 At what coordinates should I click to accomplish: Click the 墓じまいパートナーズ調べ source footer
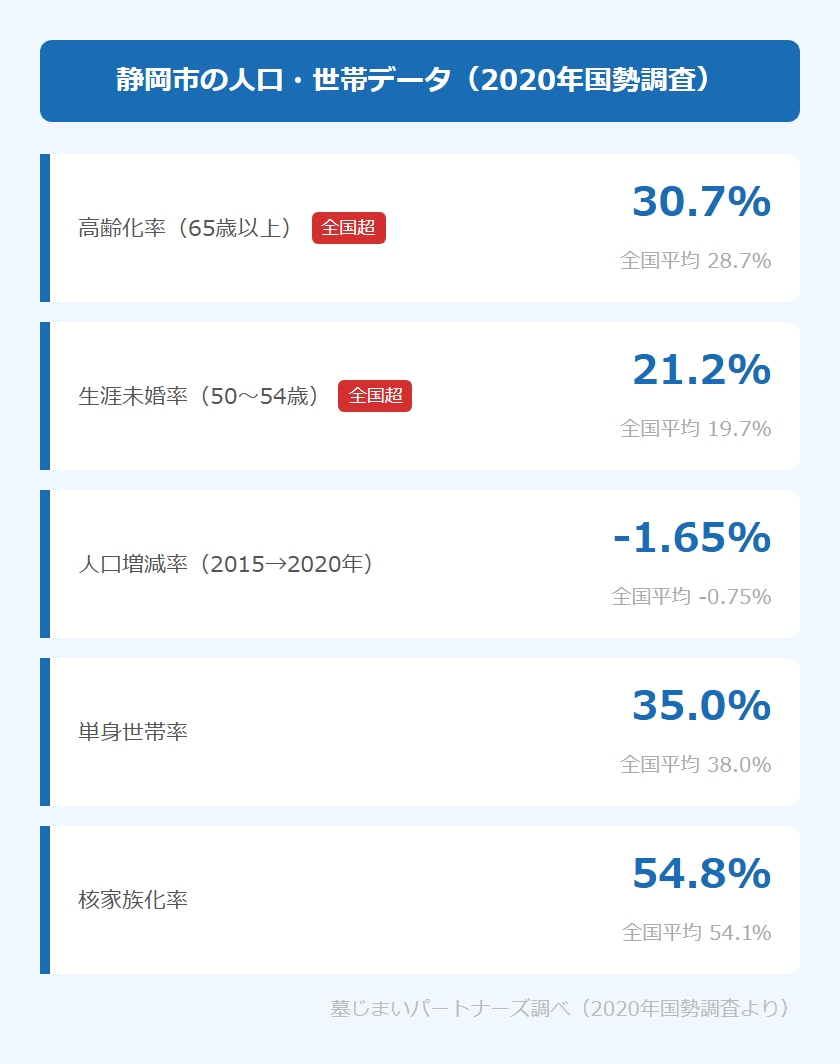pyautogui.click(x=560, y=1008)
